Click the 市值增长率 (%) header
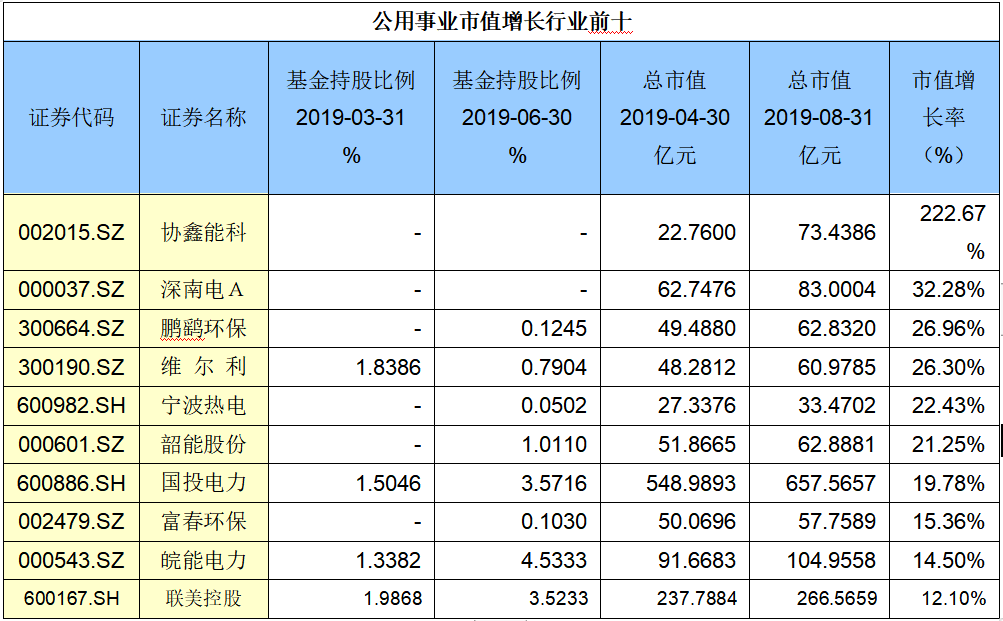The image size is (1003, 621). click(x=944, y=118)
